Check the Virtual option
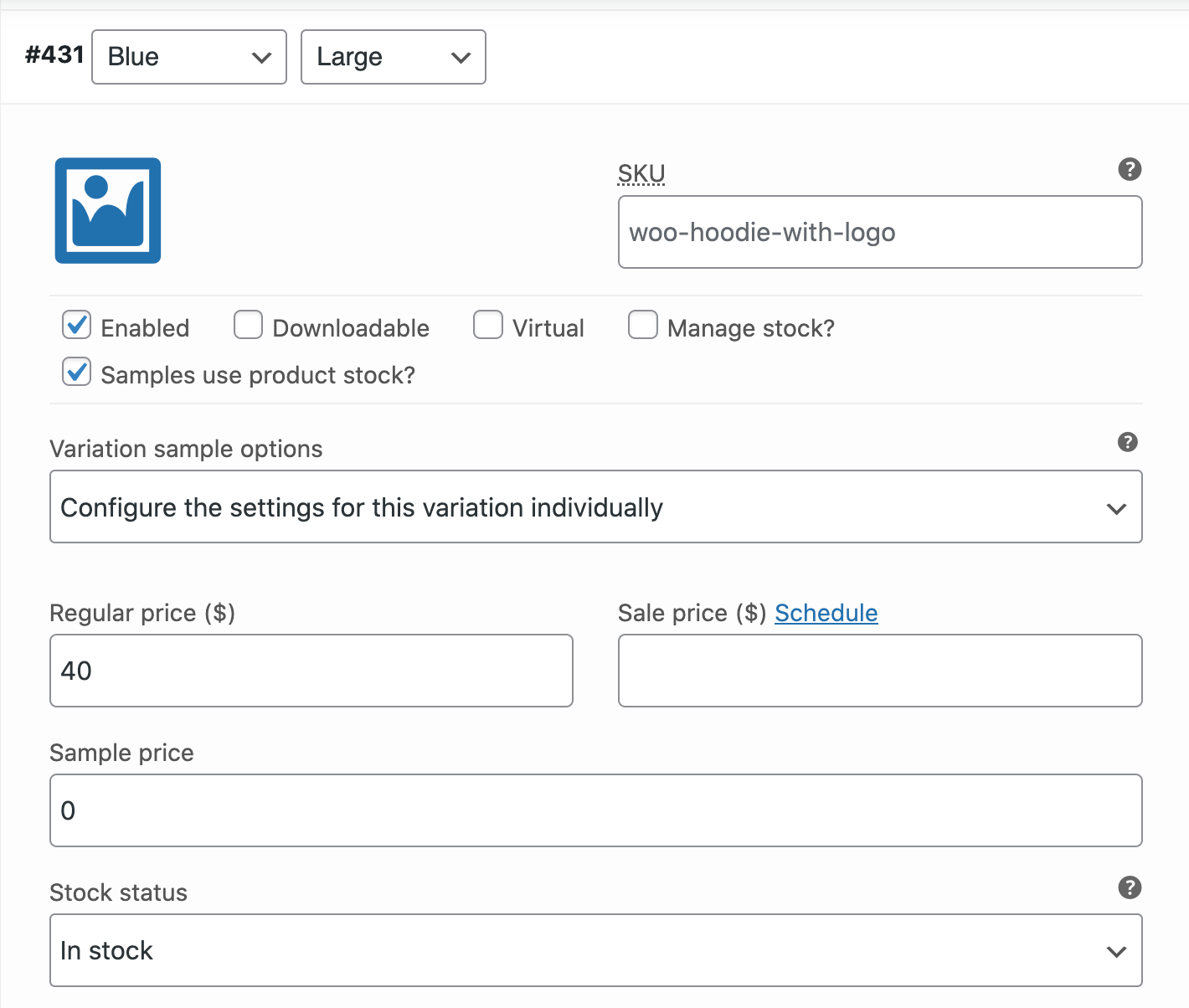 click(x=488, y=325)
